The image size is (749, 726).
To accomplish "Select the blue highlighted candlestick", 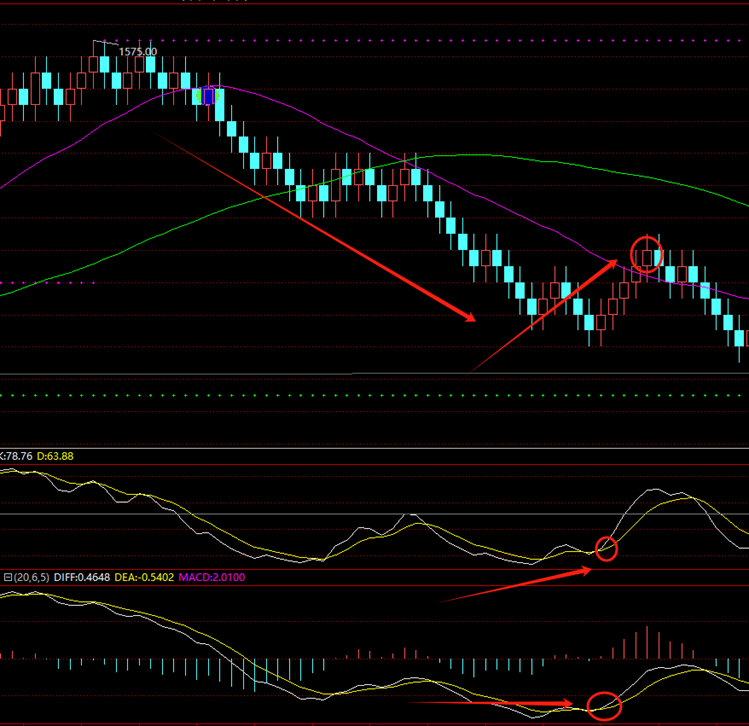I will pos(208,96).
